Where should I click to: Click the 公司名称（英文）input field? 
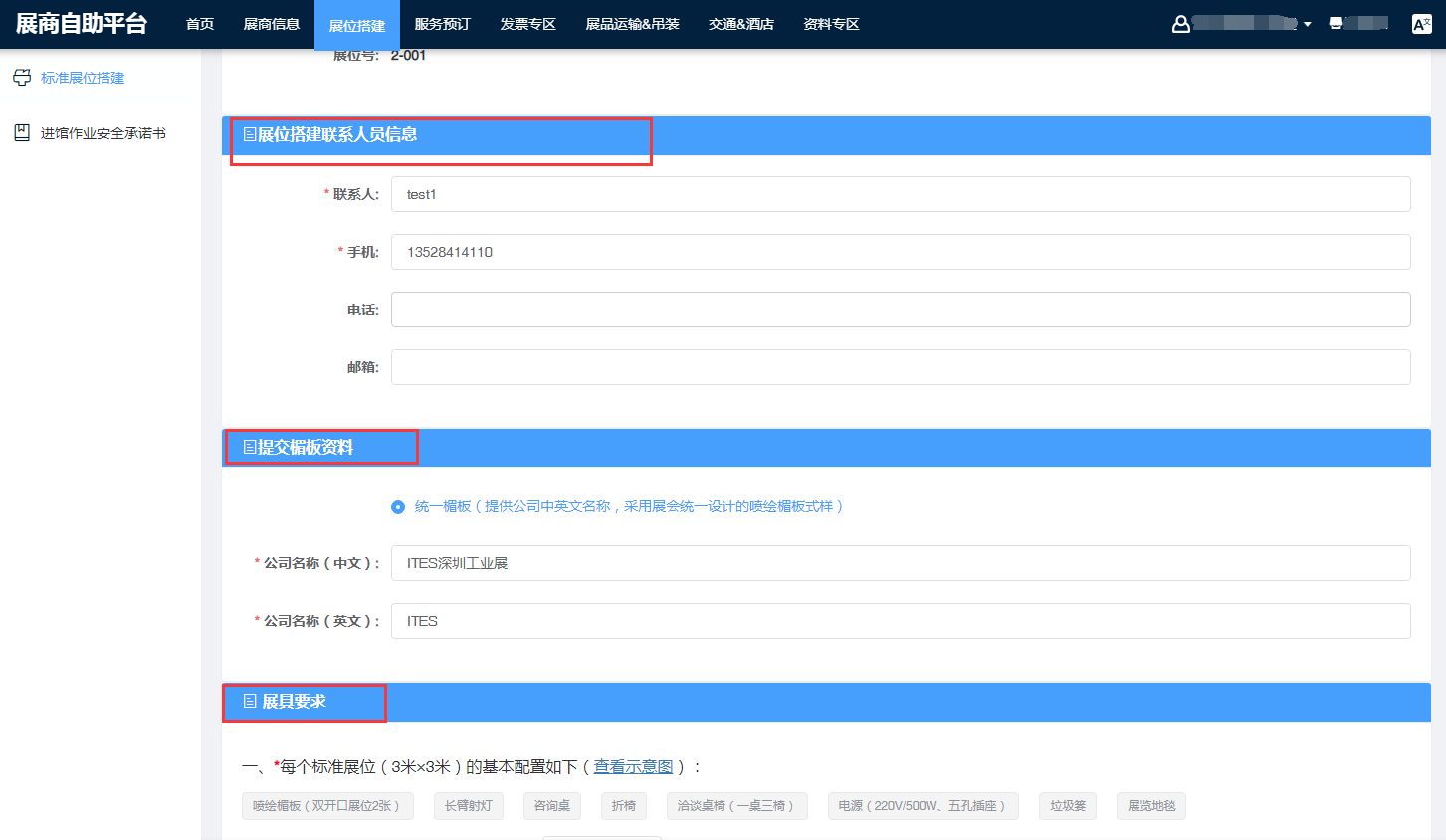900,621
